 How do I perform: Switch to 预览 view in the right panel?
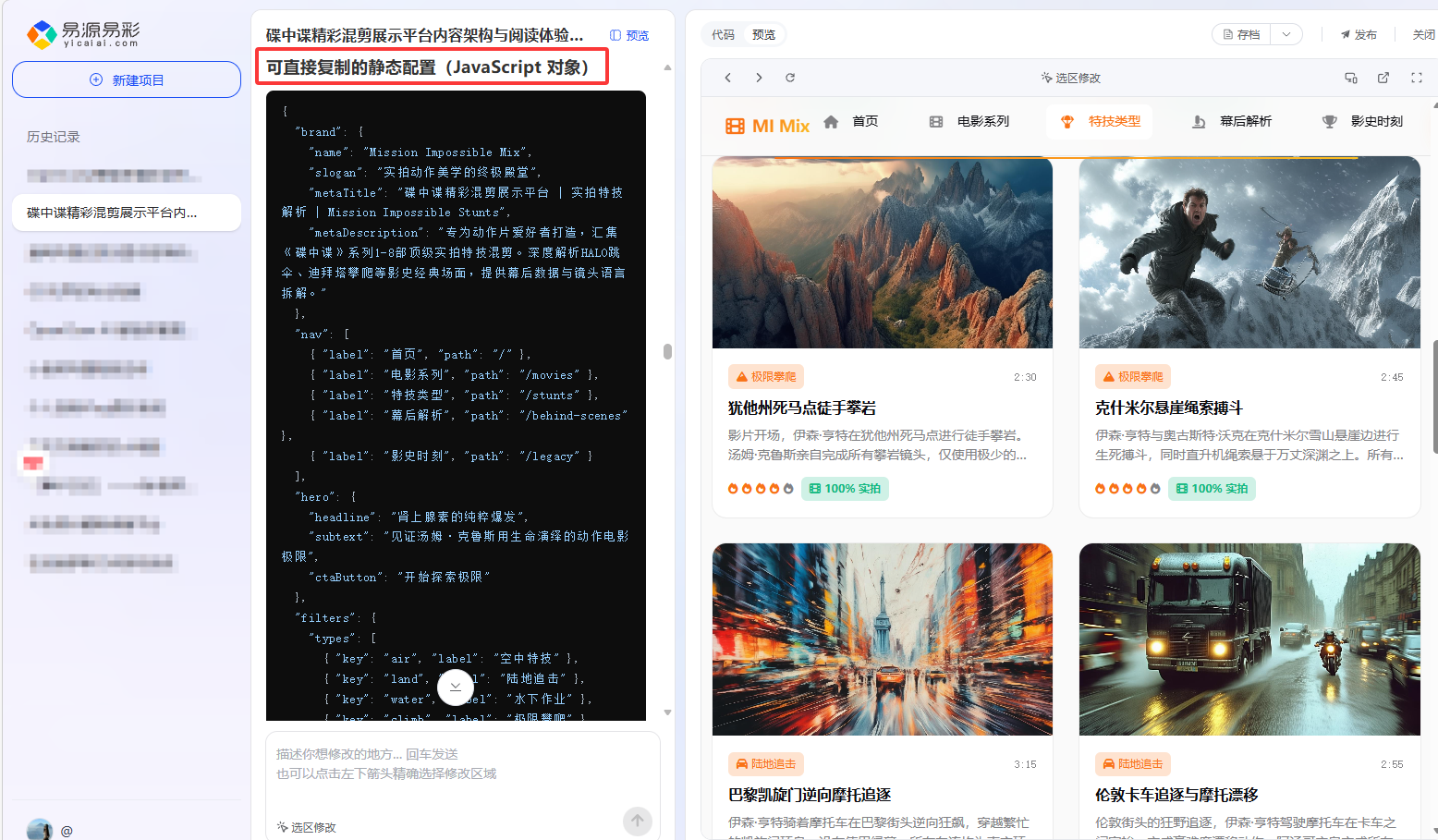(x=763, y=33)
